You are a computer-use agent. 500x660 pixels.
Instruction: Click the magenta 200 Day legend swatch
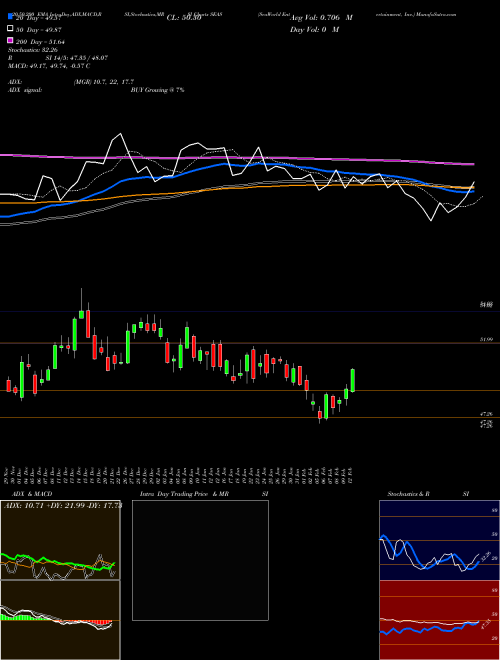[10, 41]
